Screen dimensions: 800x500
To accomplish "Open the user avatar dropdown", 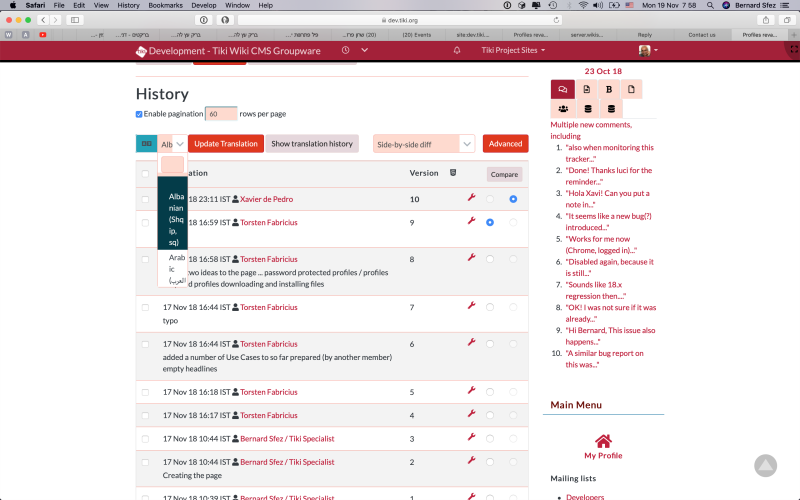I will click(x=648, y=50).
